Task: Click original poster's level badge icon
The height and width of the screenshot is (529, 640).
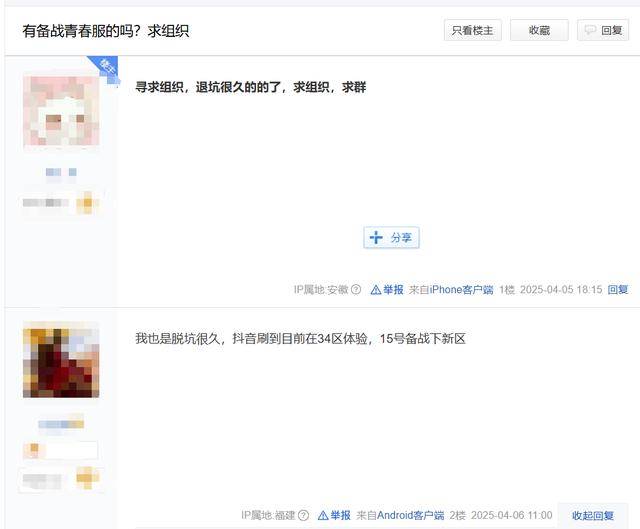Action: [87, 203]
